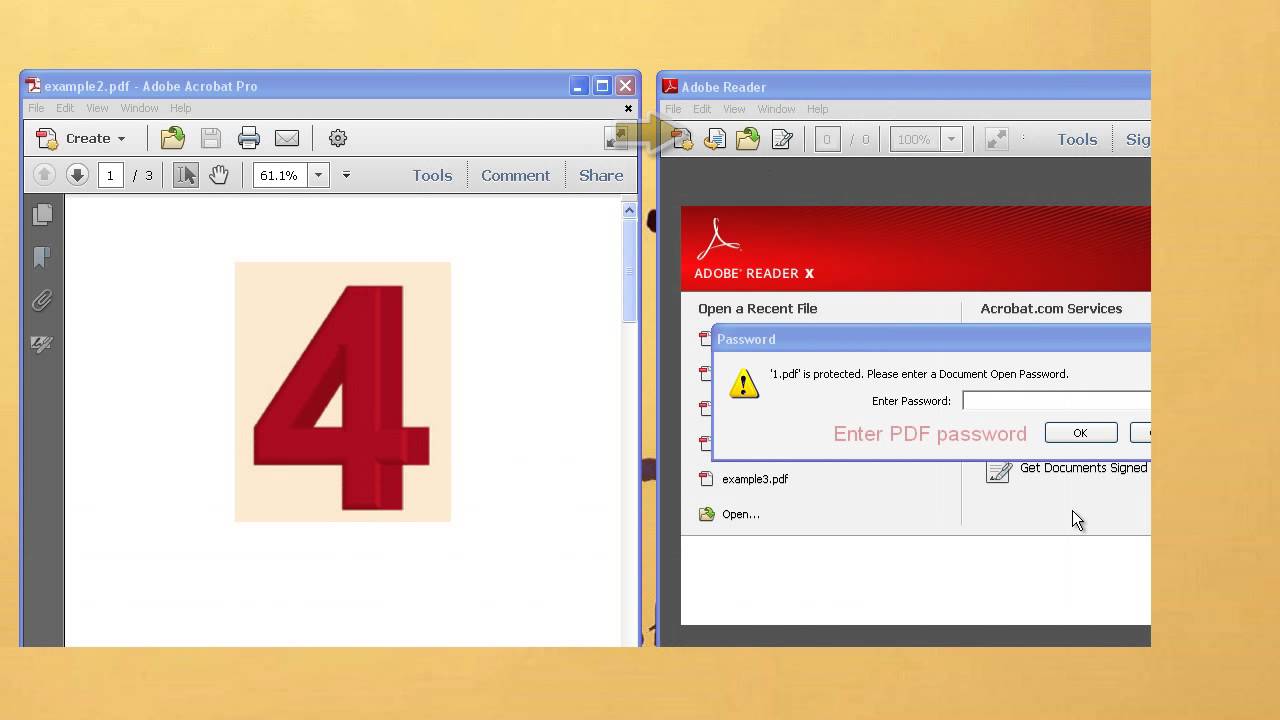The height and width of the screenshot is (720, 1280).
Task: Click the Reader page number field showing 0
Action: pyautogui.click(x=827, y=140)
